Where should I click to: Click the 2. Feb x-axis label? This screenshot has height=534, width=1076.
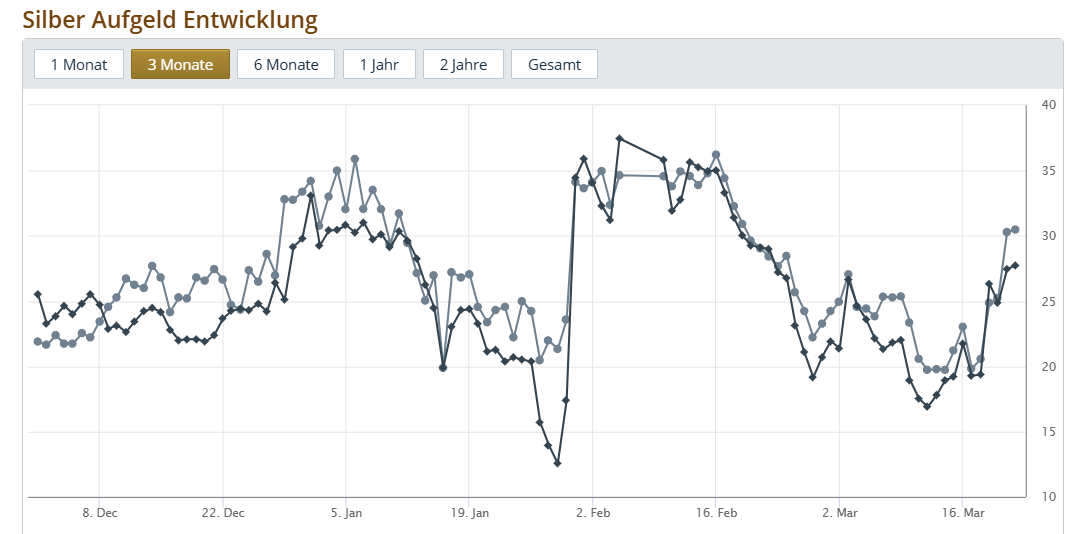(x=593, y=513)
